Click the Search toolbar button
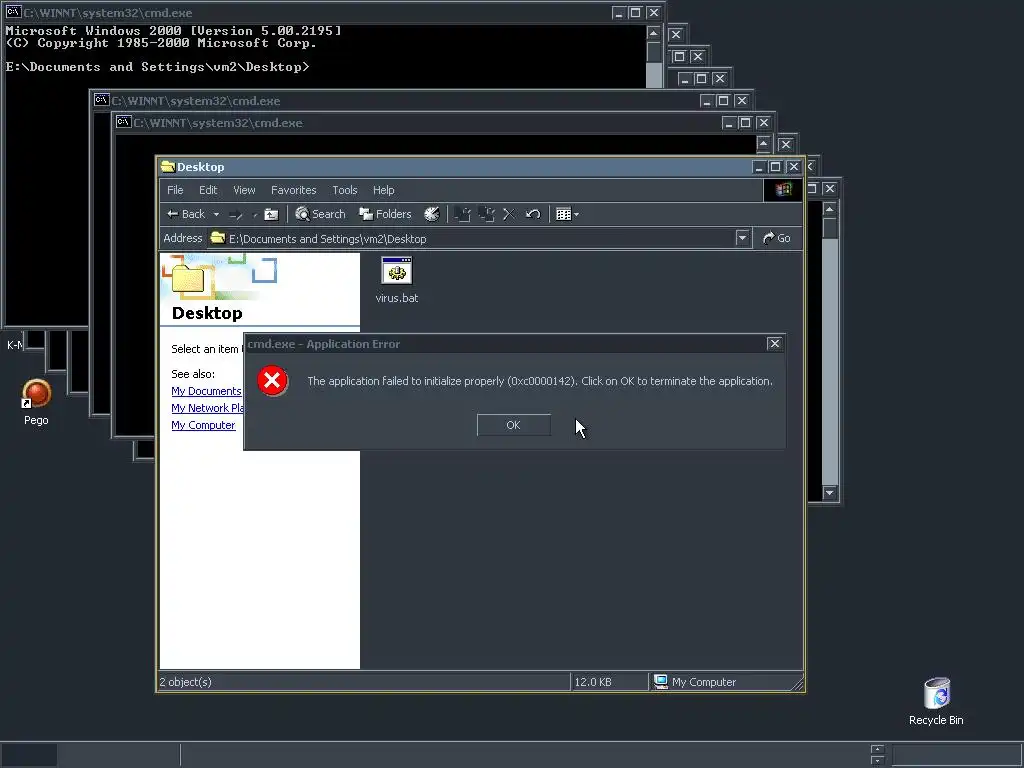Screen dimensions: 1024x768 tap(320, 214)
